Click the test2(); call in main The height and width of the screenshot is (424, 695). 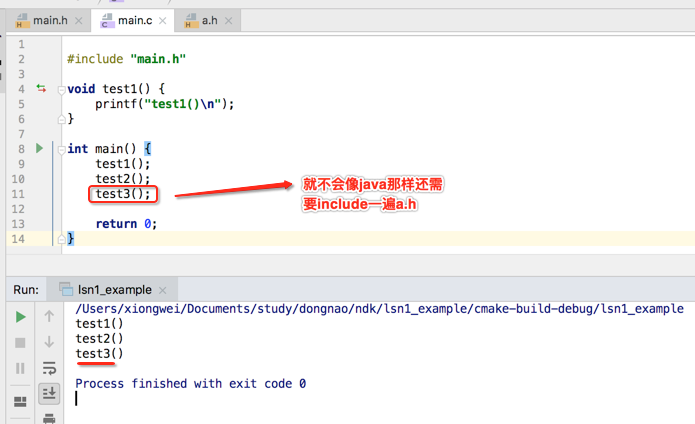tap(123, 179)
